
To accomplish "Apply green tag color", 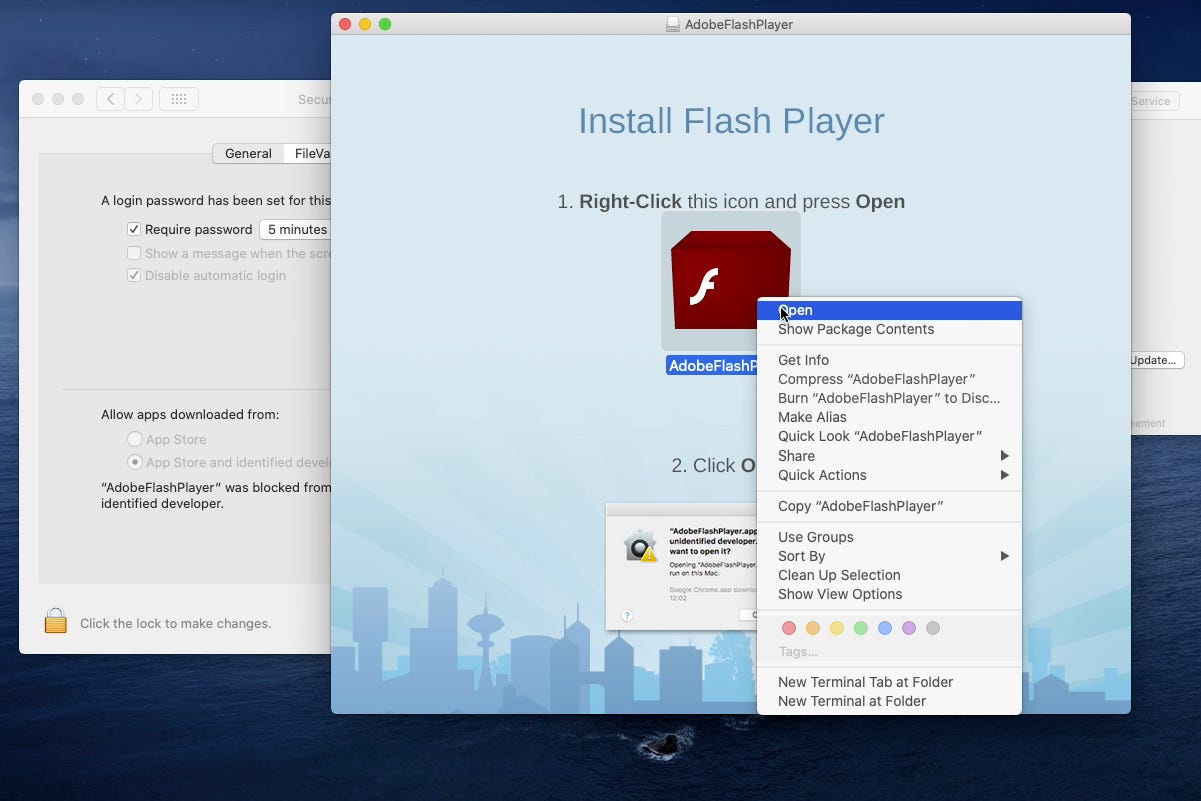I will (860, 628).
